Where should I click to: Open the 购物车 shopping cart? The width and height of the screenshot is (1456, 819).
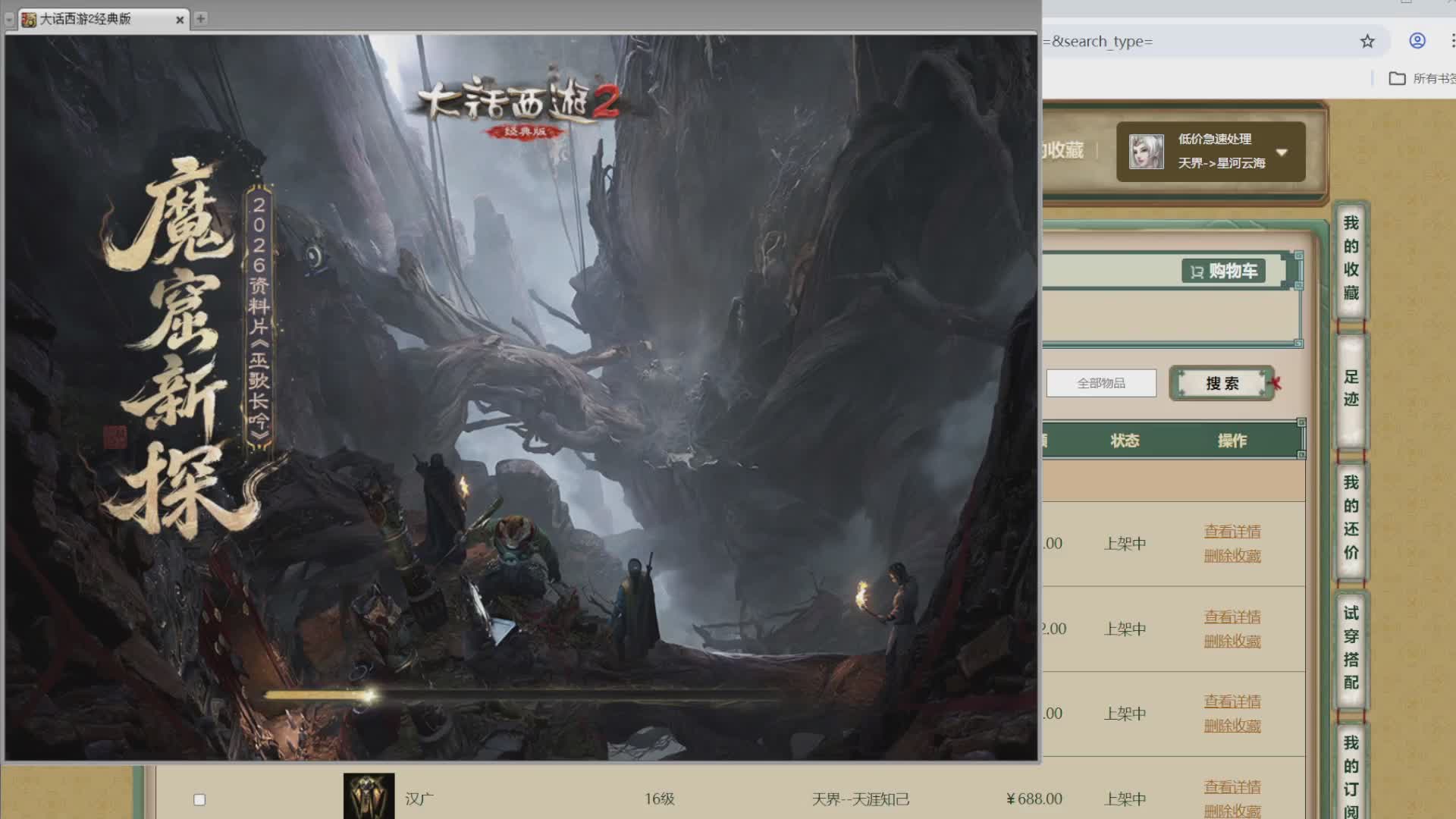click(x=1223, y=271)
